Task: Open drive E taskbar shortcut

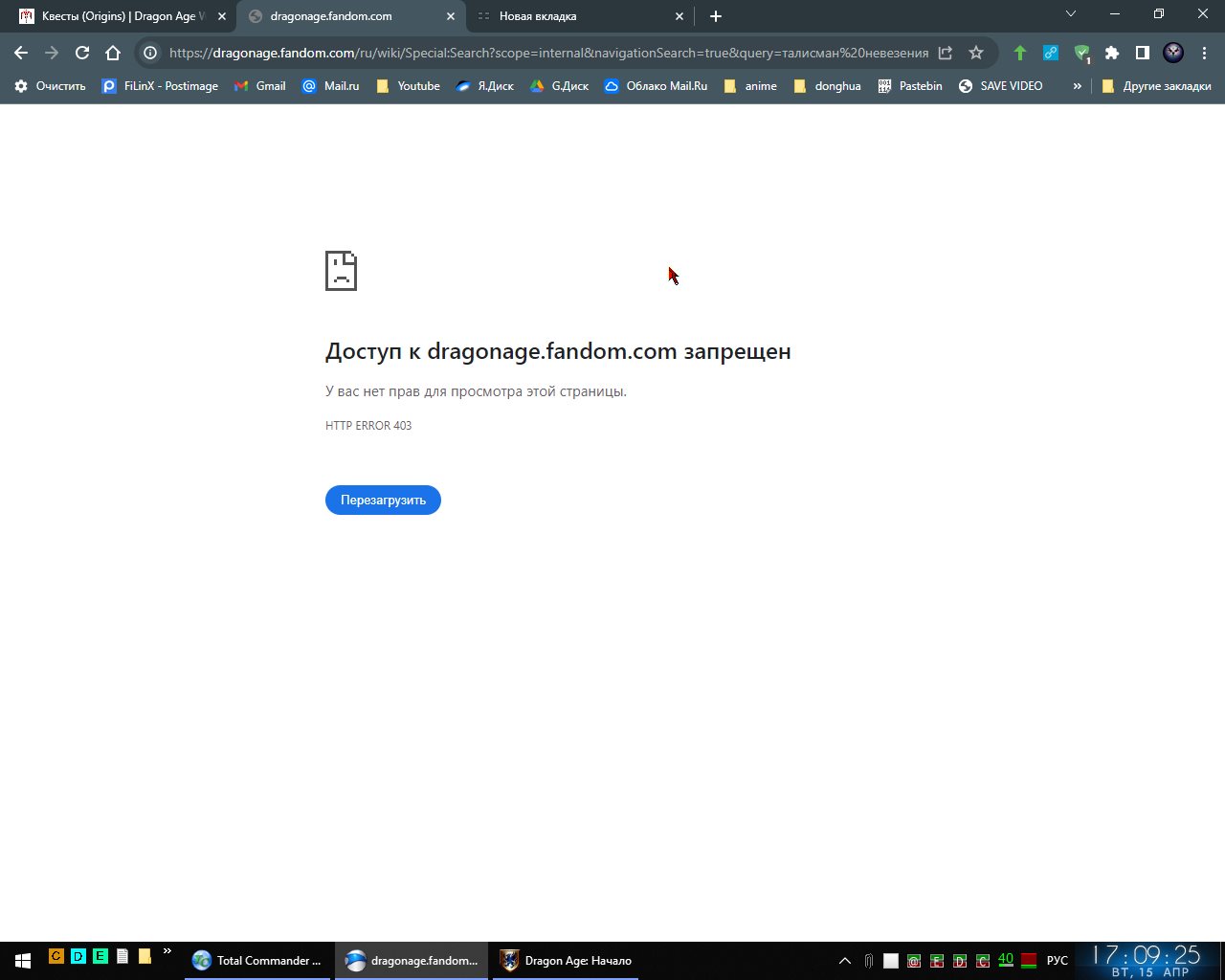Action: 100,955
